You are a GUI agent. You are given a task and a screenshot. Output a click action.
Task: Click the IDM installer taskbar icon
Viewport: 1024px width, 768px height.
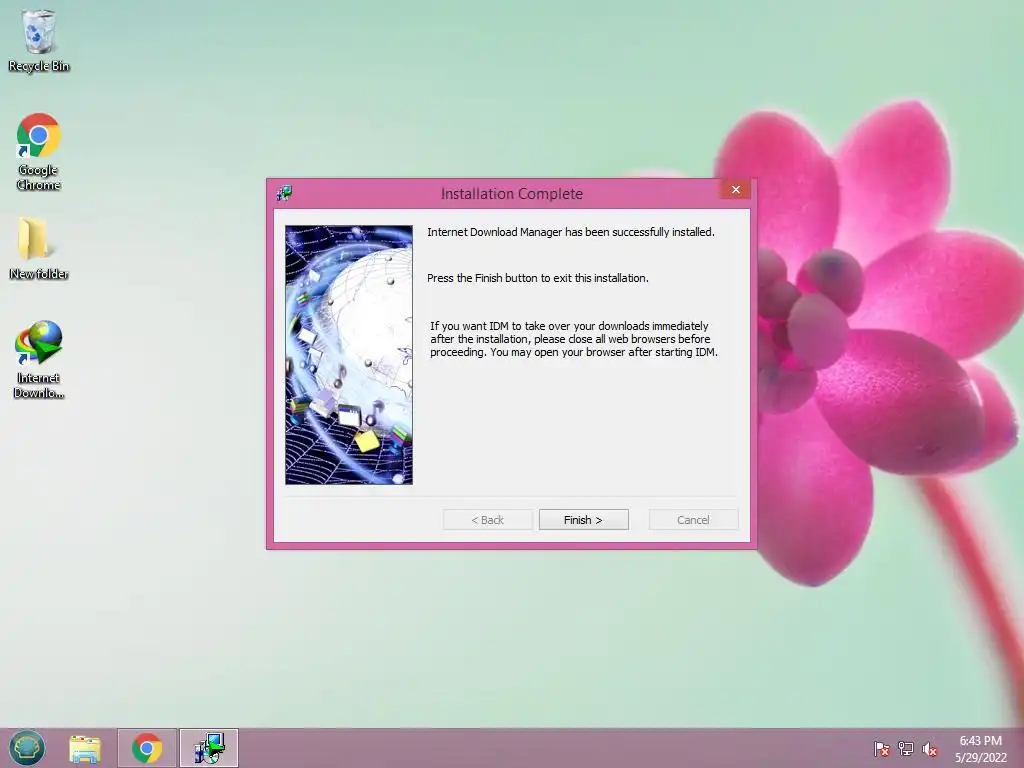(209, 748)
